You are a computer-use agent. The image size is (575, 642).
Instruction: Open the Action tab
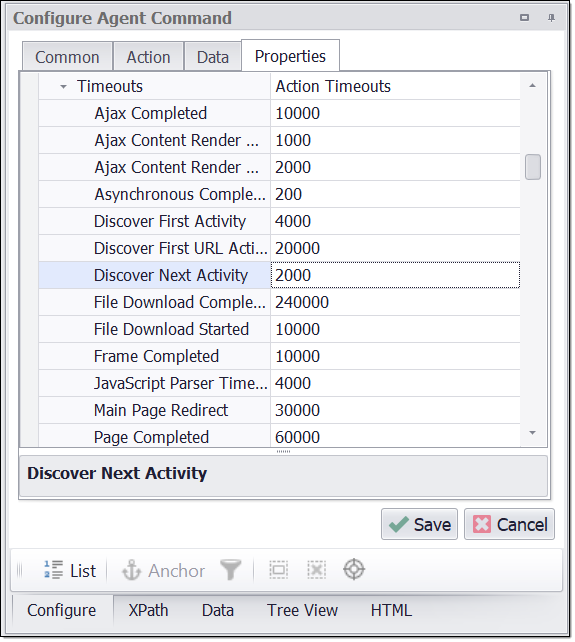point(148,57)
